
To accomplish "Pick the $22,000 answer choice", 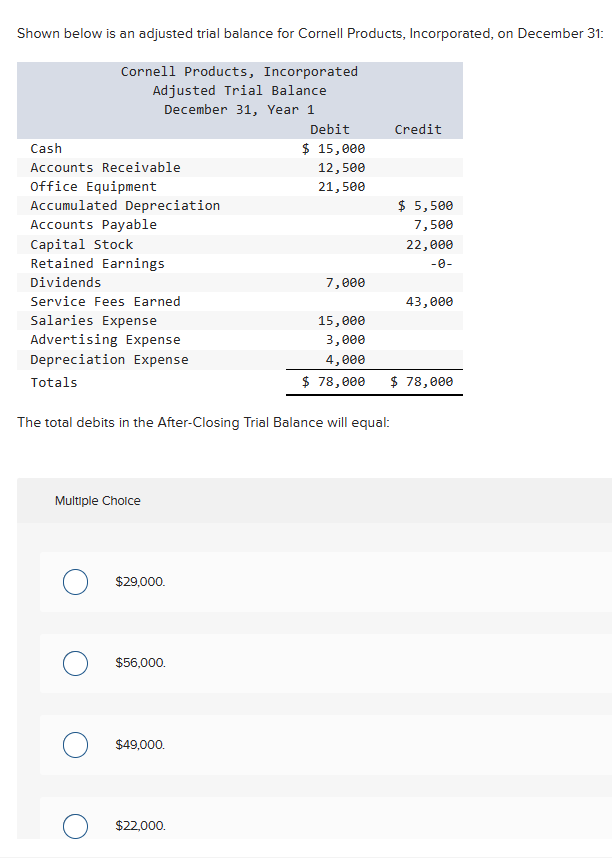I will click(x=75, y=826).
